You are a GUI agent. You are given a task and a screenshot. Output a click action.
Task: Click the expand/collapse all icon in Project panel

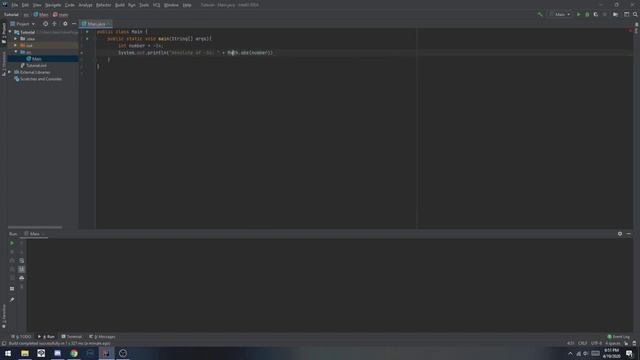tap(54, 24)
